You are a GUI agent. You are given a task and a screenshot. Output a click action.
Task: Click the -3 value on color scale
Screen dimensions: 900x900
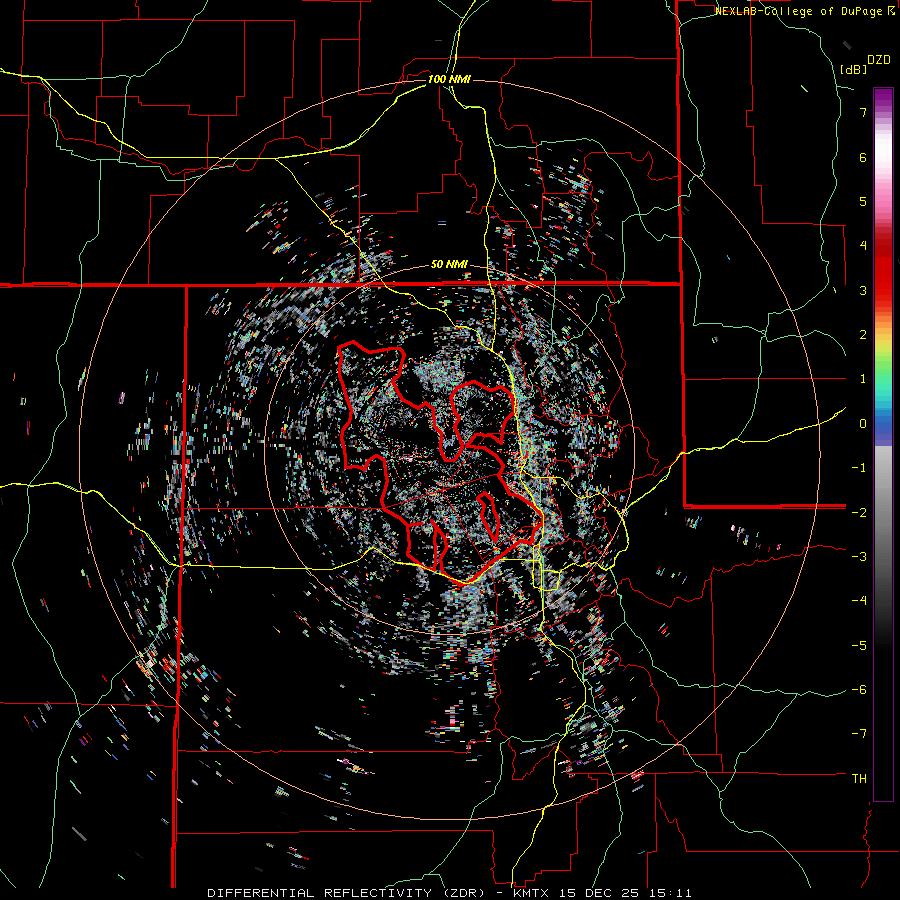click(859, 557)
